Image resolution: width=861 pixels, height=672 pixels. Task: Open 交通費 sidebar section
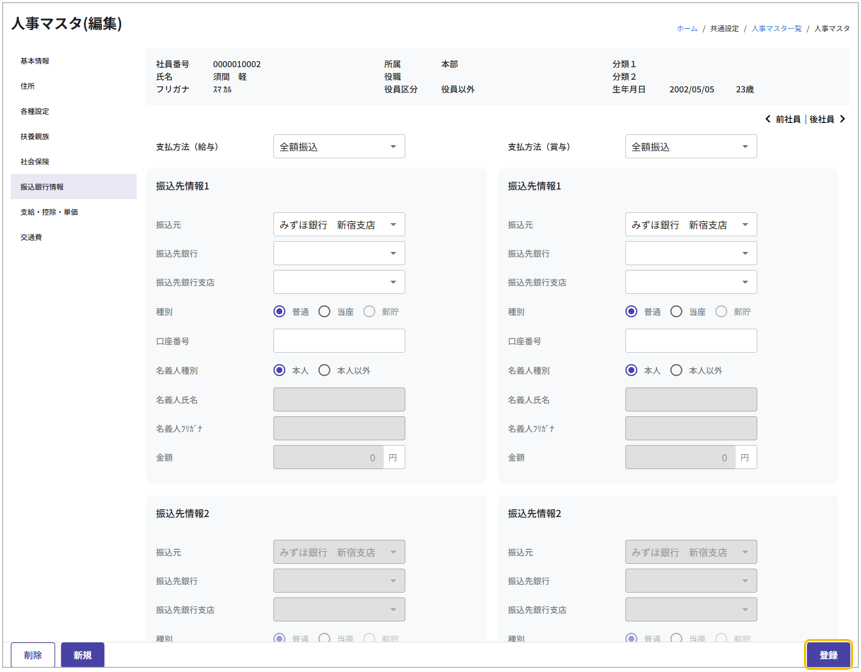pyautogui.click(x=32, y=238)
